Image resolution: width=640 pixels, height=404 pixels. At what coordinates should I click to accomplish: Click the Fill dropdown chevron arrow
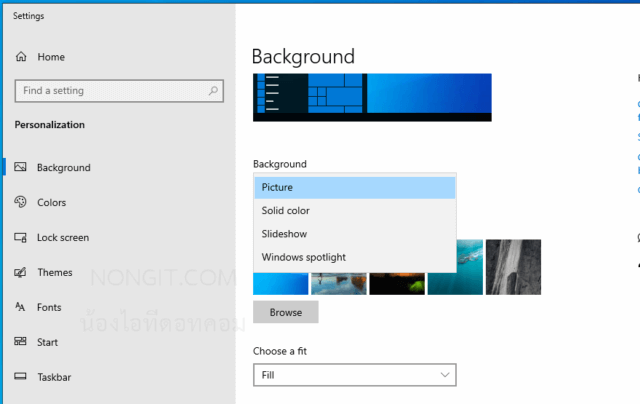[x=445, y=375]
